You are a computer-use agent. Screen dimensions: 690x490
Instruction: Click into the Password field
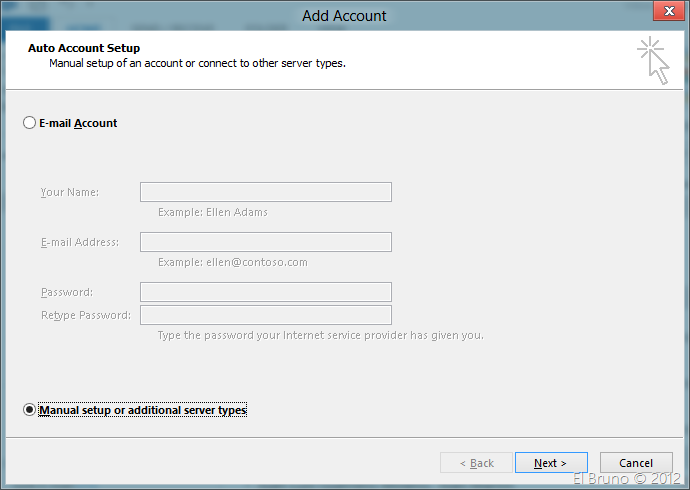pos(265,292)
